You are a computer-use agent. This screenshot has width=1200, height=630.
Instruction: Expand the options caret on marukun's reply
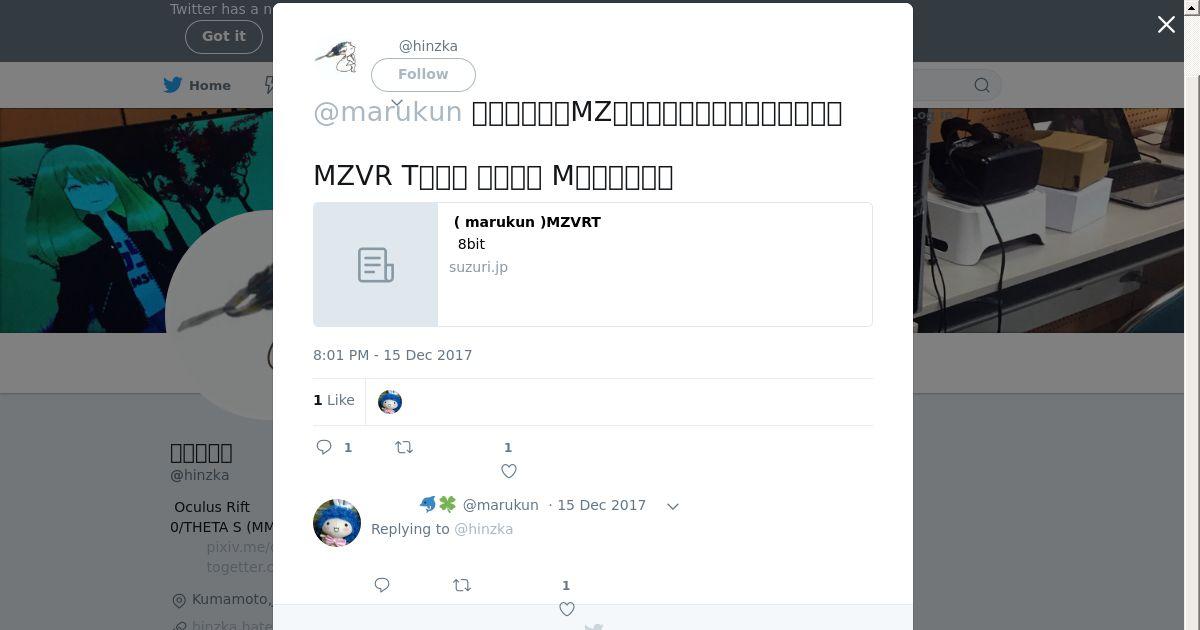[x=673, y=506]
